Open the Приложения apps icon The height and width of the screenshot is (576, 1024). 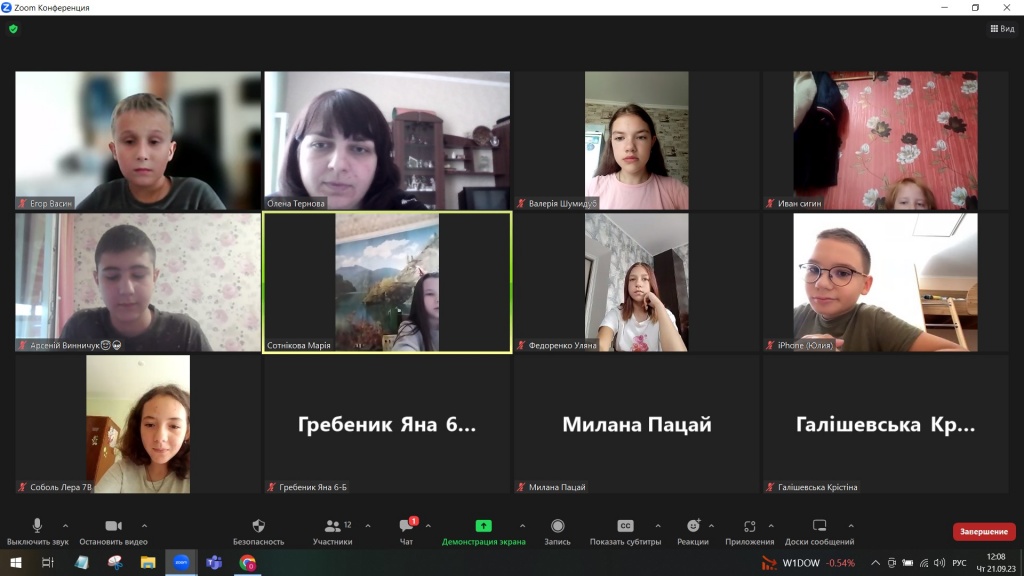click(x=750, y=527)
